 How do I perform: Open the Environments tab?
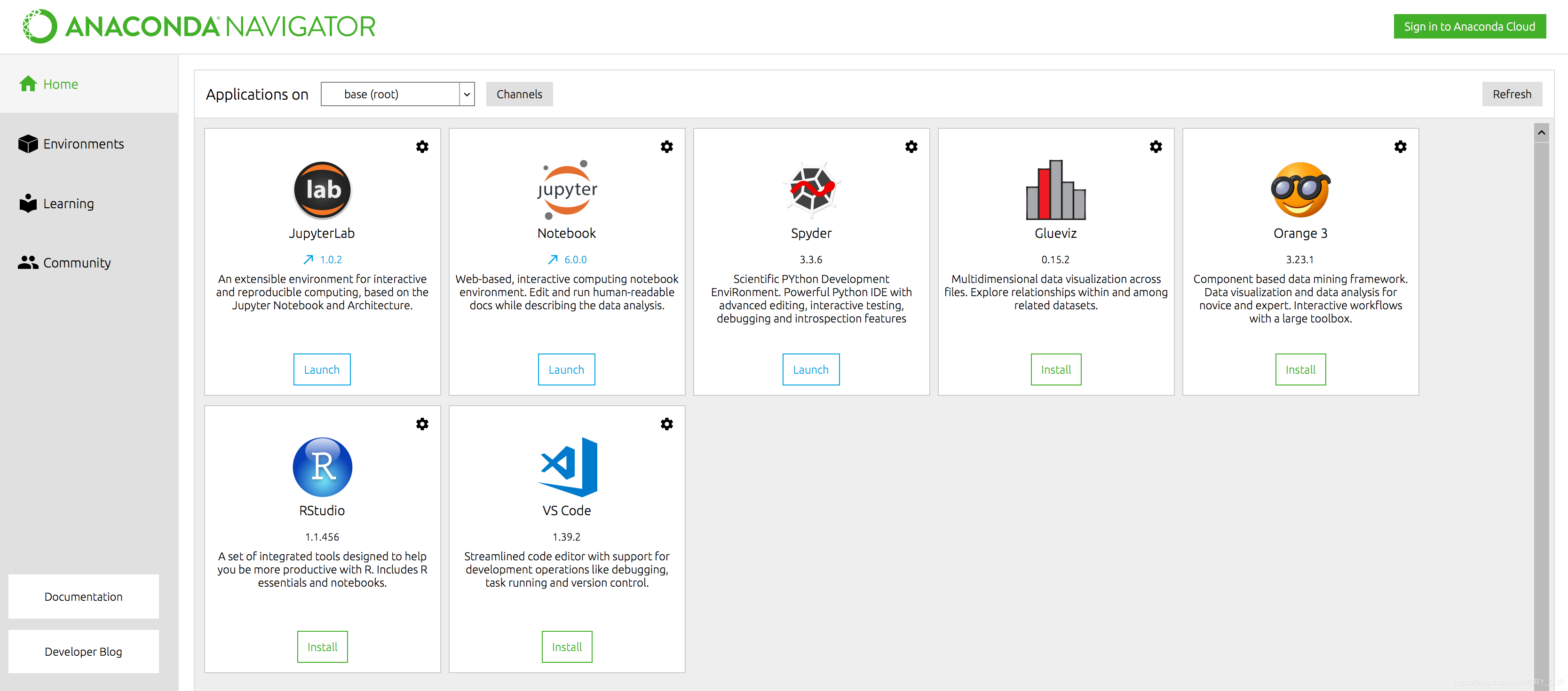tap(89, 143)
